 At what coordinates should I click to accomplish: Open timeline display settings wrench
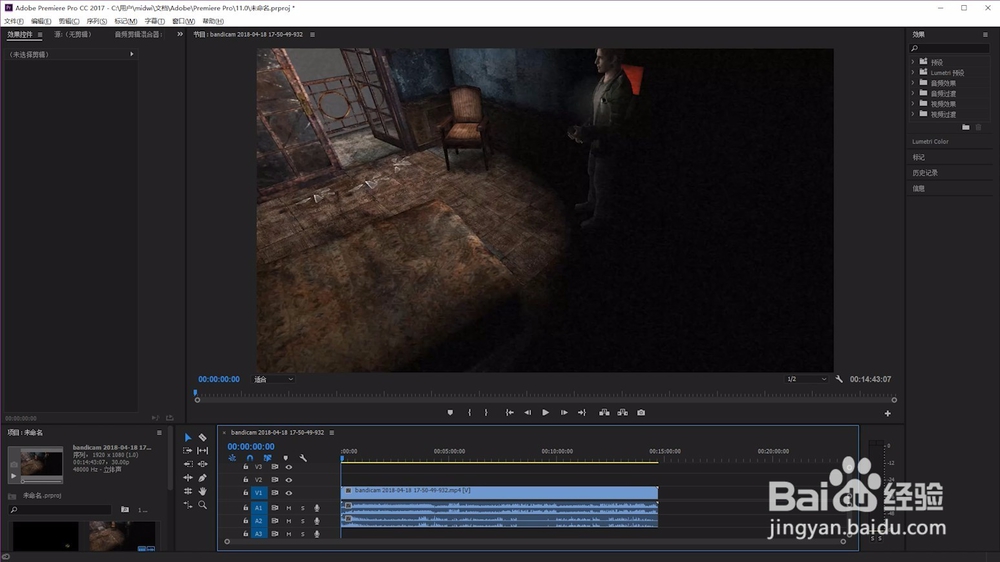coord(303,458)
